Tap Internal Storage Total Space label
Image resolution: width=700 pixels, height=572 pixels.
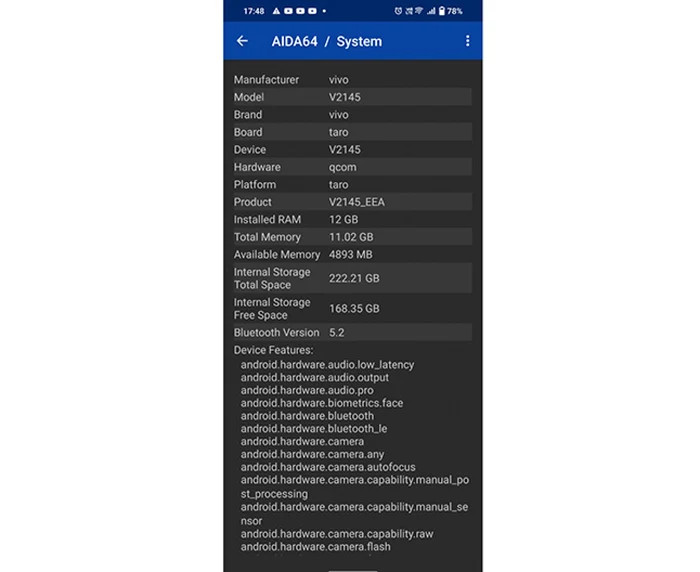tap(272, 278)
